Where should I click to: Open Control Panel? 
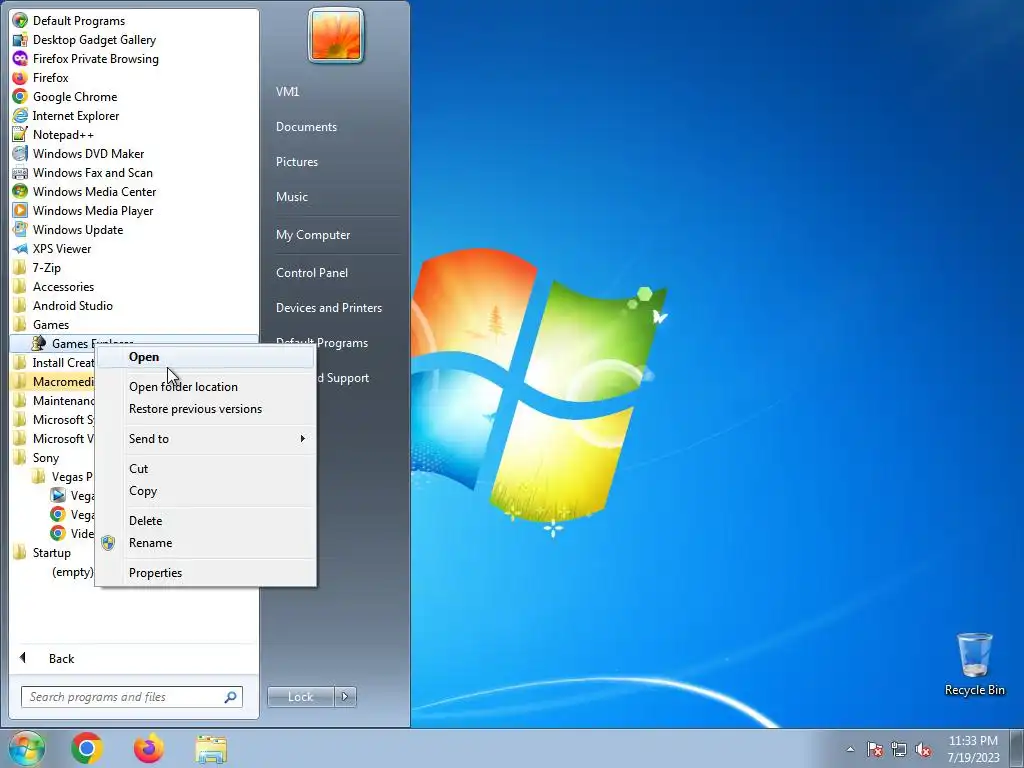[x=312, y=273]
